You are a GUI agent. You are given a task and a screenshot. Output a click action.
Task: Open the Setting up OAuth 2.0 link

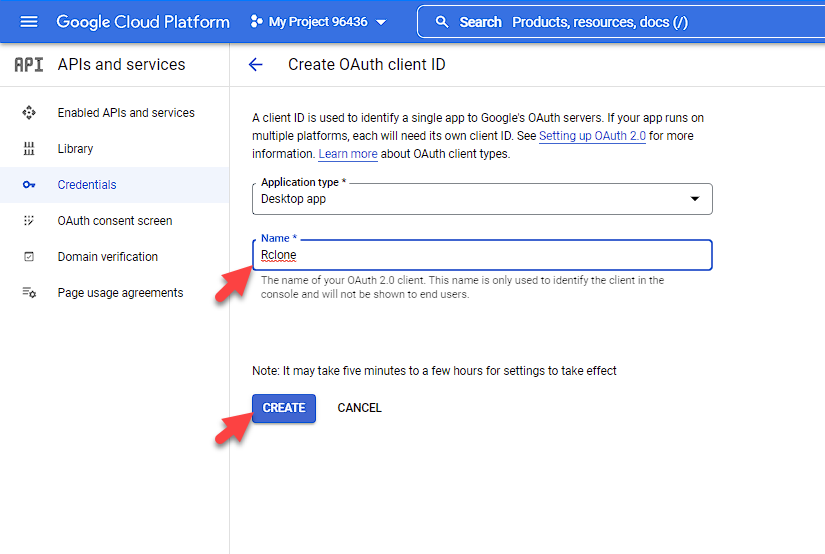tap(592, 136)
